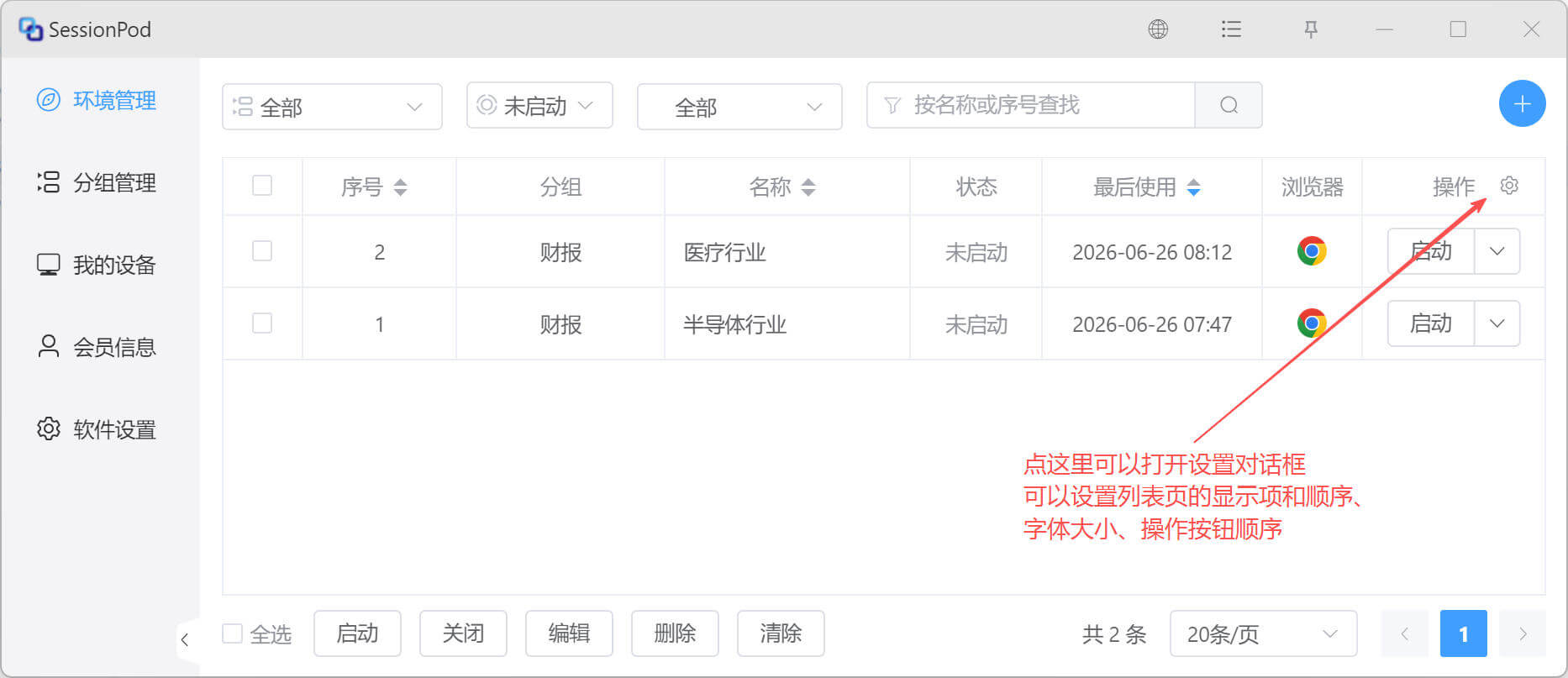1568x678 pixels.
Task: Sort by 最后使用 using its sort arrows
Action: point(1193,187)
